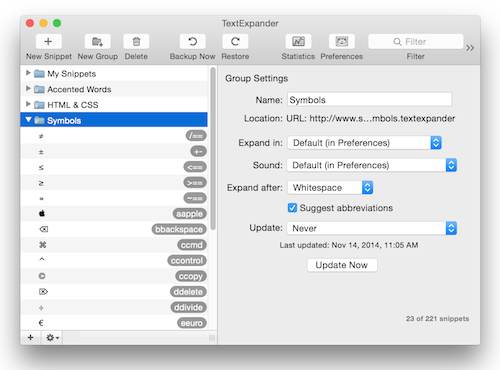The width and height of the screenshot is (500, 370).
Task: Click in the Filter search field
Action: (416, 42)
